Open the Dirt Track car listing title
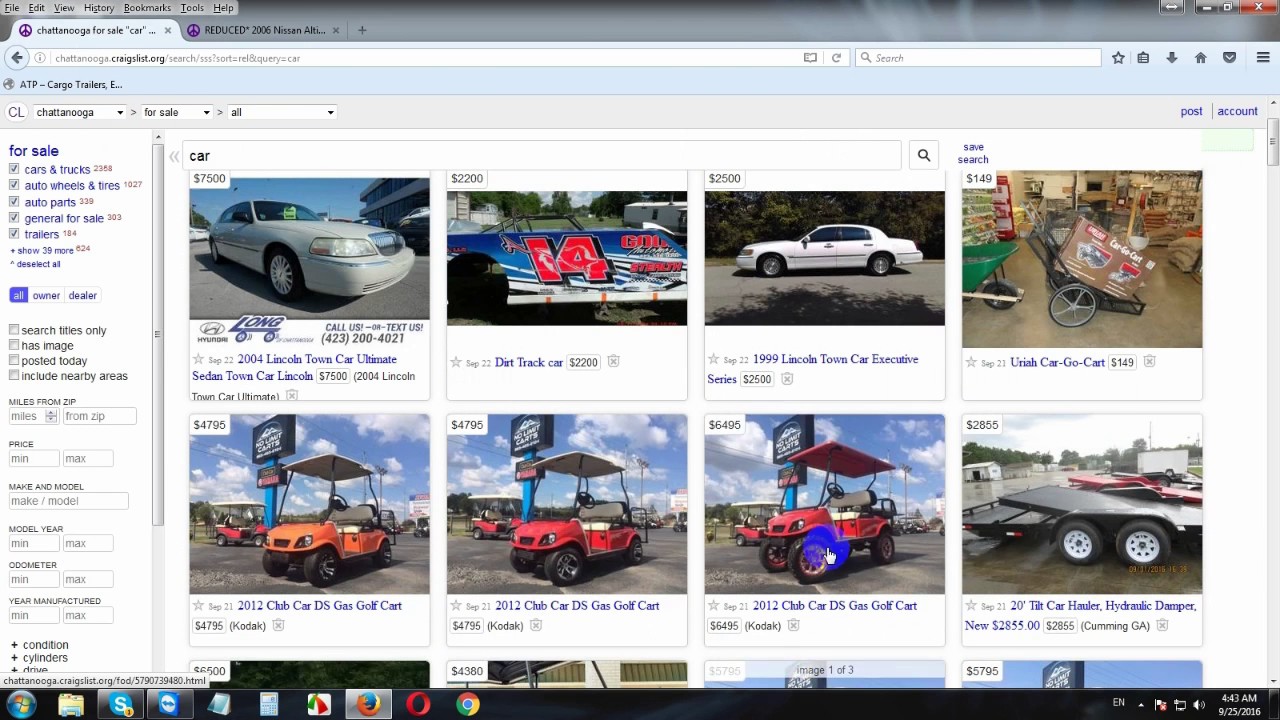Screen dimensions: 1280x720 (x=529, y=362)
